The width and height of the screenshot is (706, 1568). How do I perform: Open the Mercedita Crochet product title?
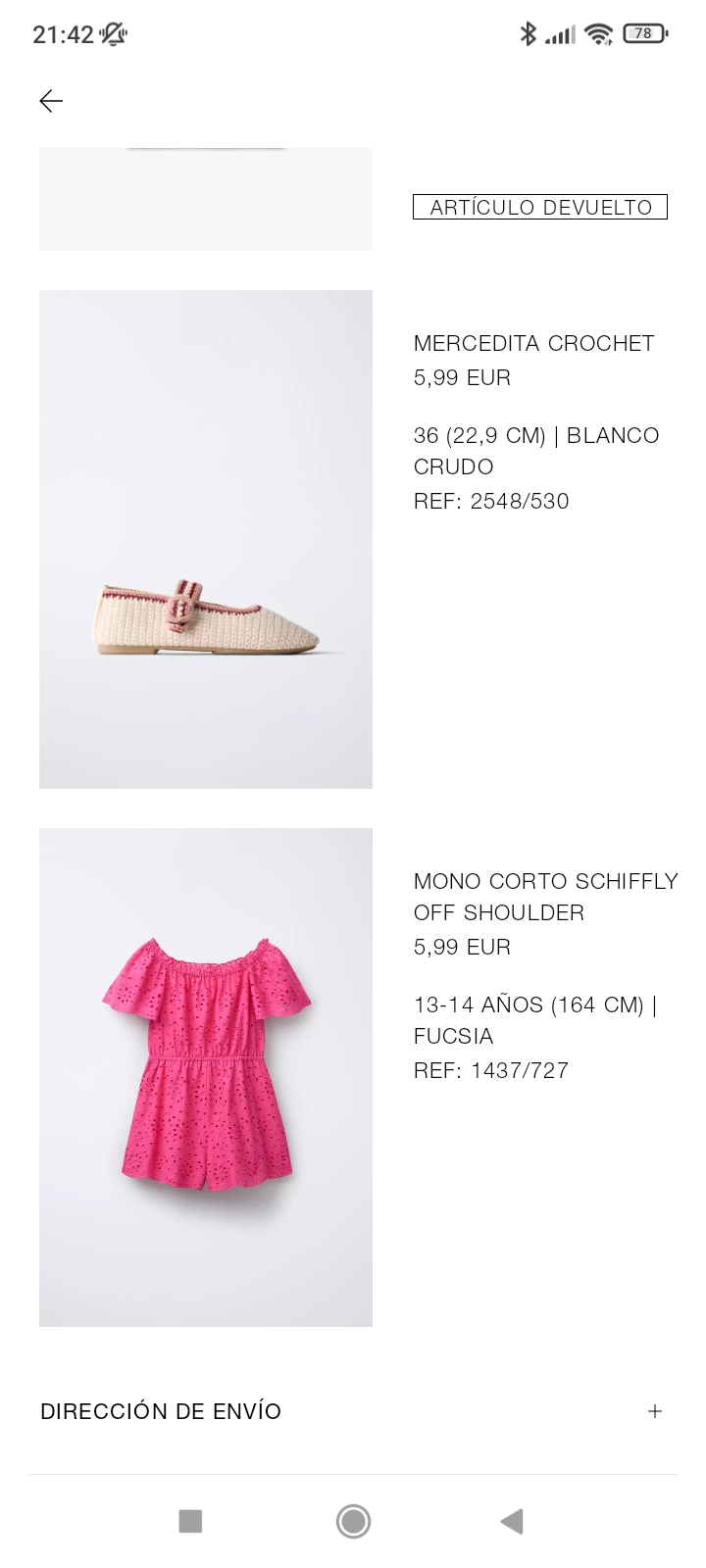pos(533,343)
